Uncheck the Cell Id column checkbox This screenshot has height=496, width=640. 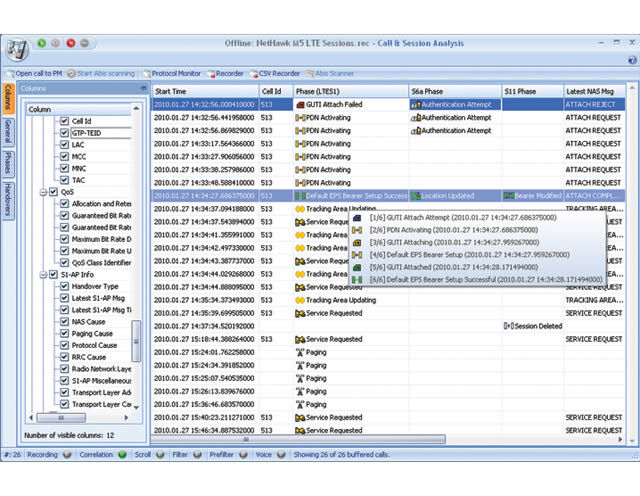coord(64,121)
